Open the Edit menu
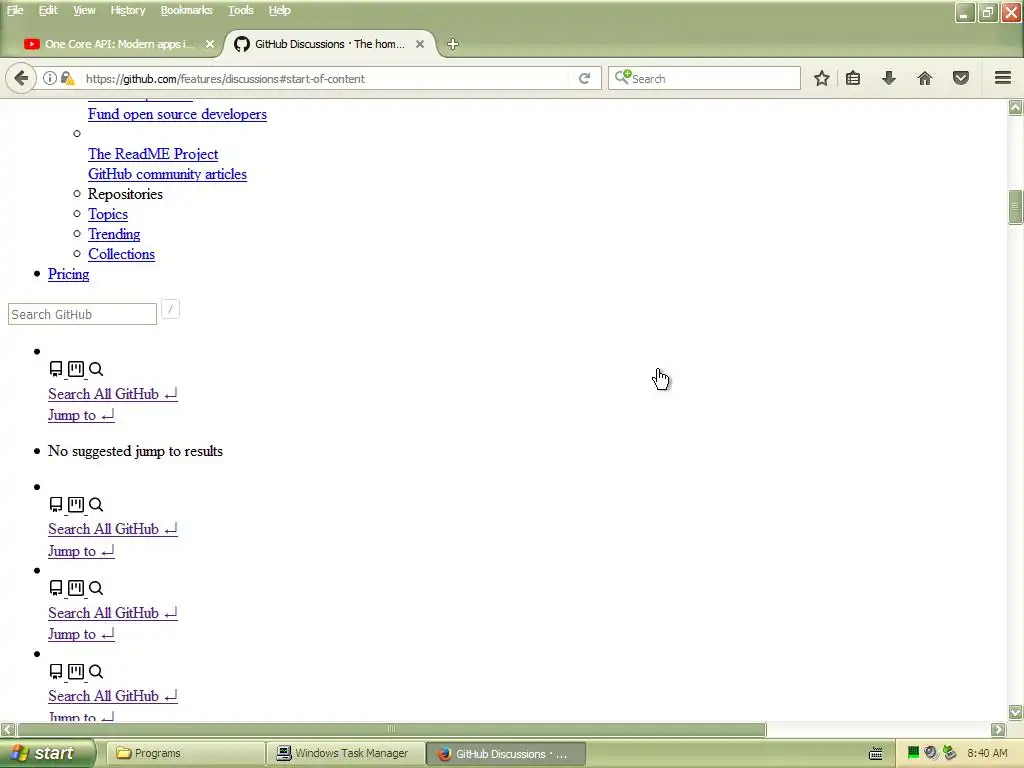Screen dimensions: 1024x768 [x=48, y=10]
